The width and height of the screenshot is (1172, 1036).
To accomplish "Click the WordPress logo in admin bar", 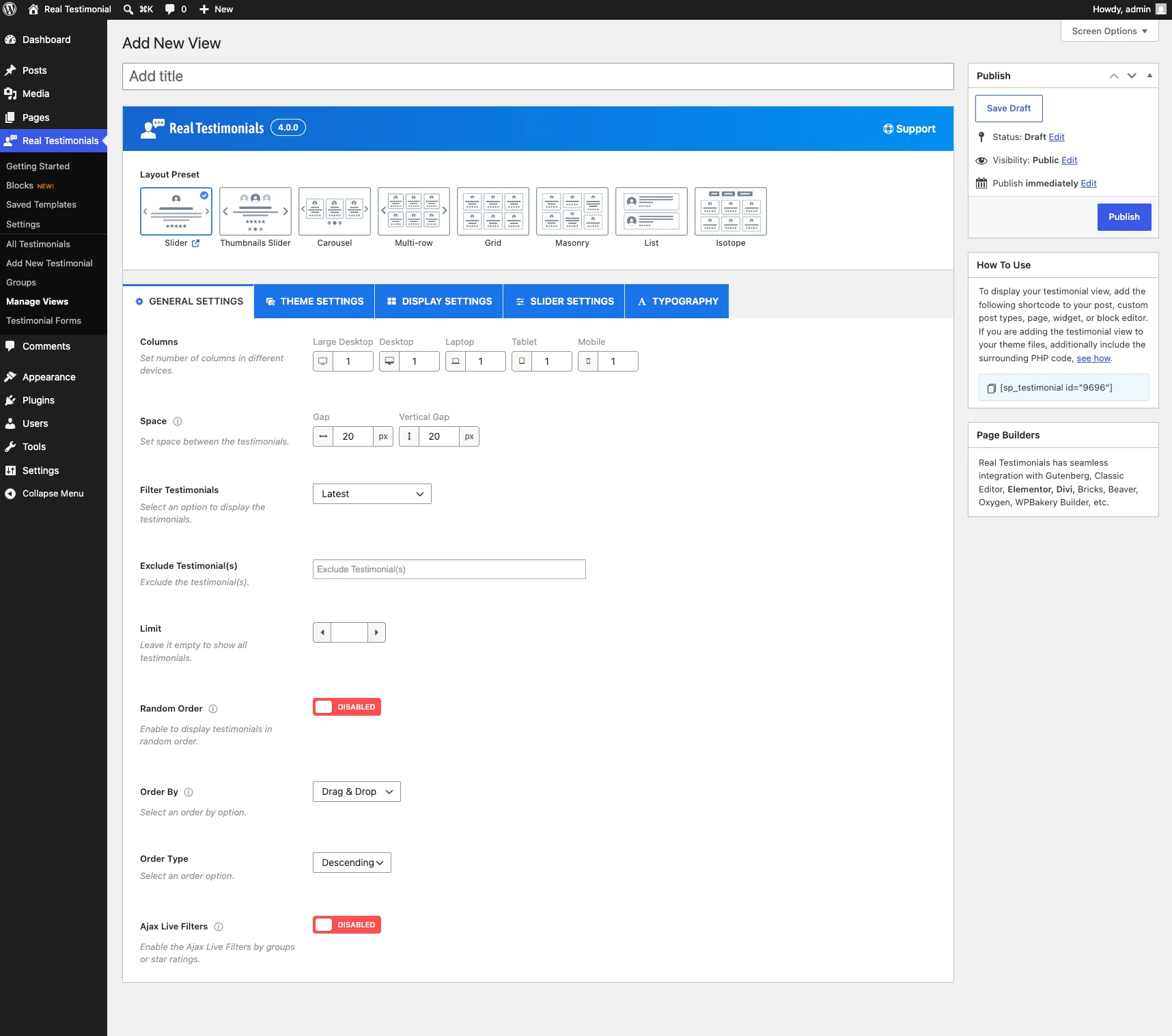I will (x=10, y=9).
